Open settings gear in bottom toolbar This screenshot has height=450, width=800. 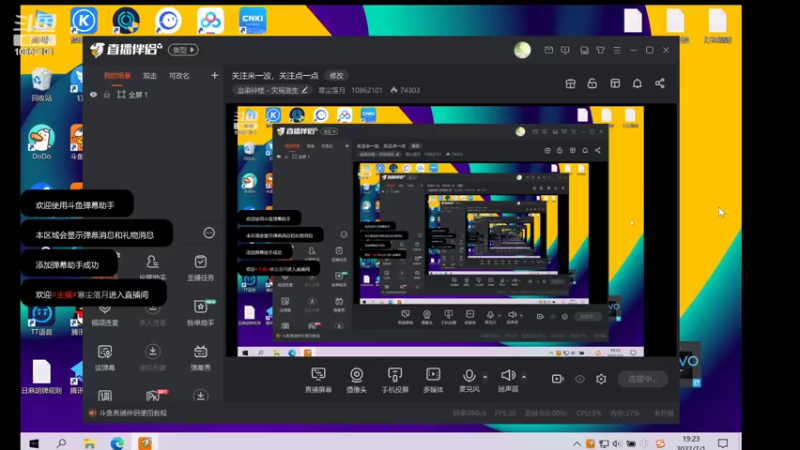pos(601,379)
